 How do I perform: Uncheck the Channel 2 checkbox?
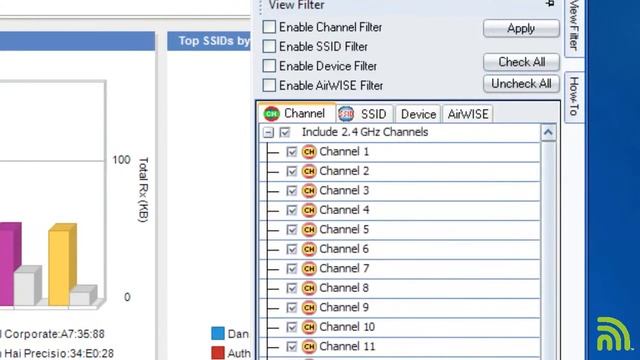point(291,171)
